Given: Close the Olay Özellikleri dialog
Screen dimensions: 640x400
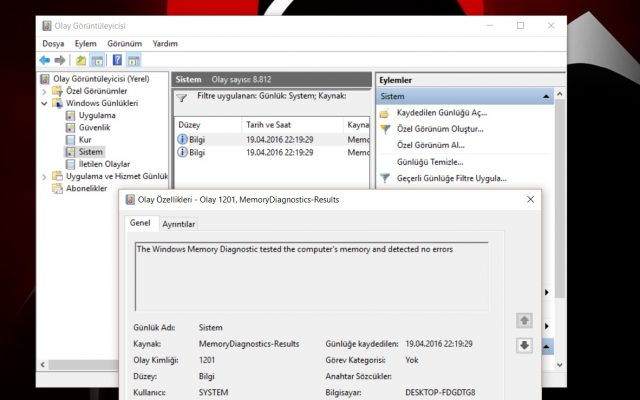Looking at the screenshot, I should pos(530,200).
